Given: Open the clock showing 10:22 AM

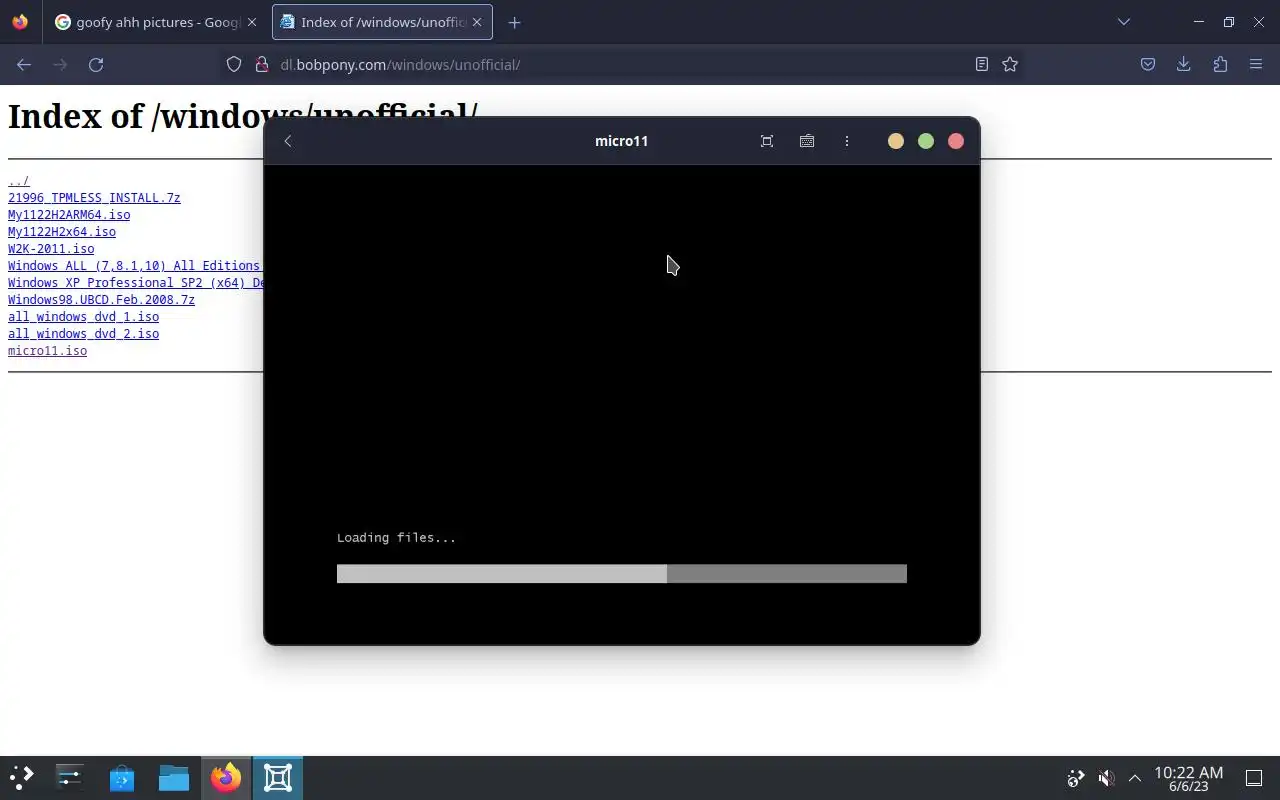Looking at the screenshot, I should pos(1189,778).
